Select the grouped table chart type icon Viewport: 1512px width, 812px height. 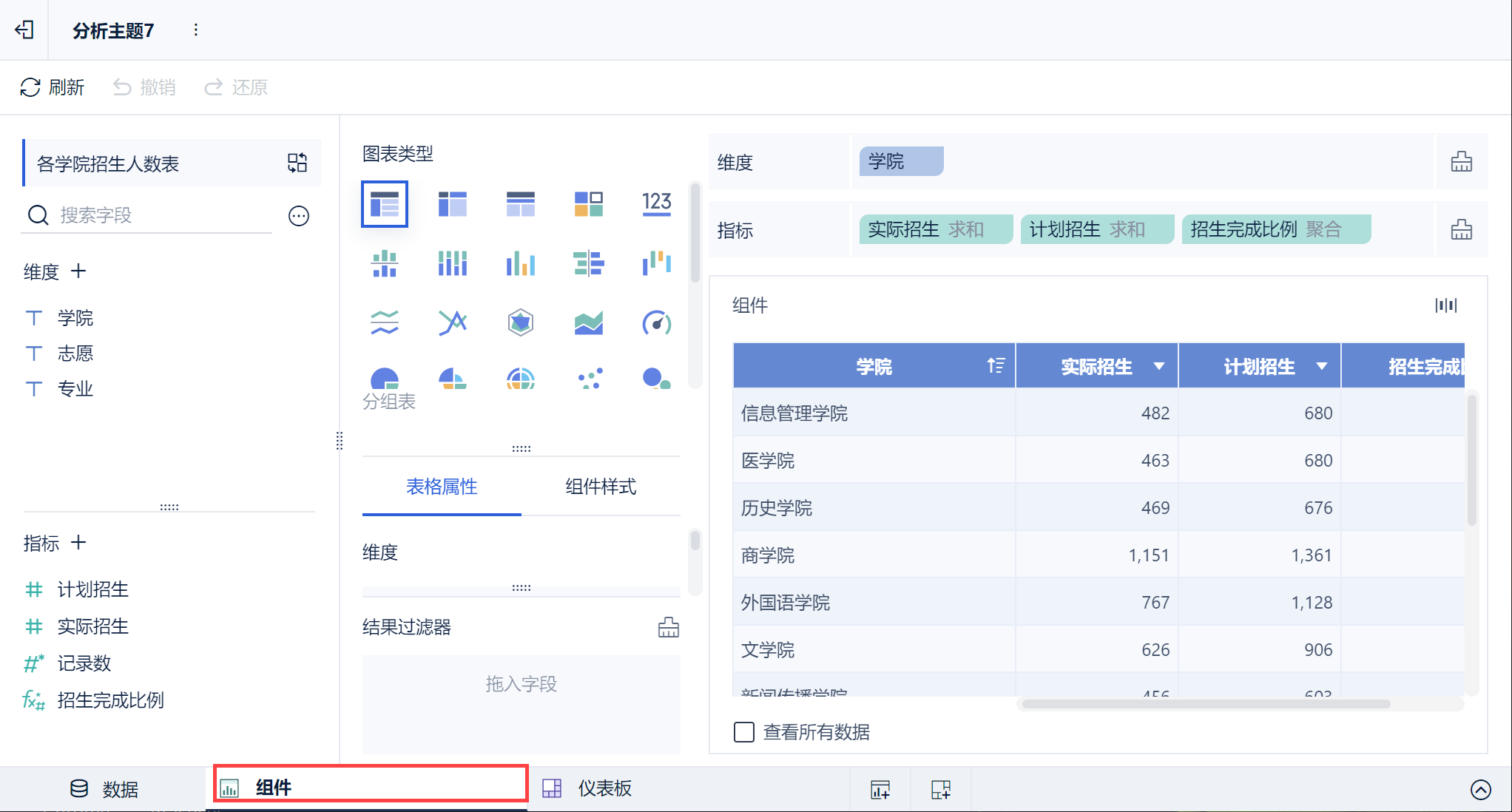384,203
